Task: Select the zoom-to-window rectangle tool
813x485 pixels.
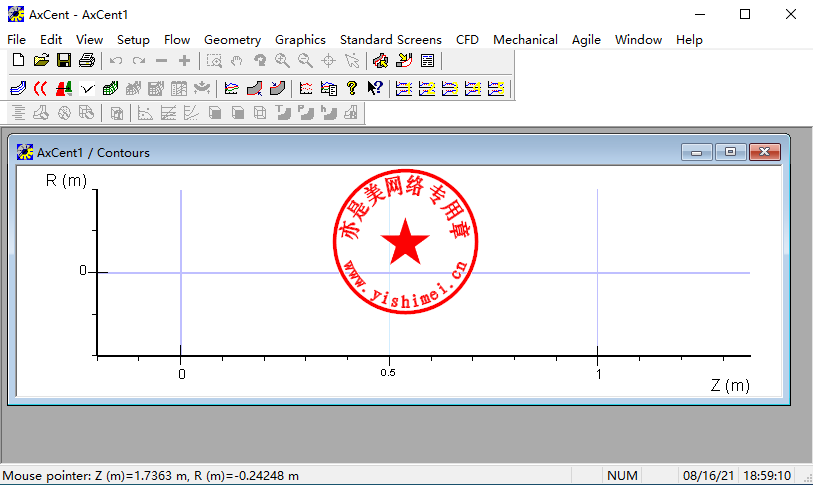Action: point(214,61)
